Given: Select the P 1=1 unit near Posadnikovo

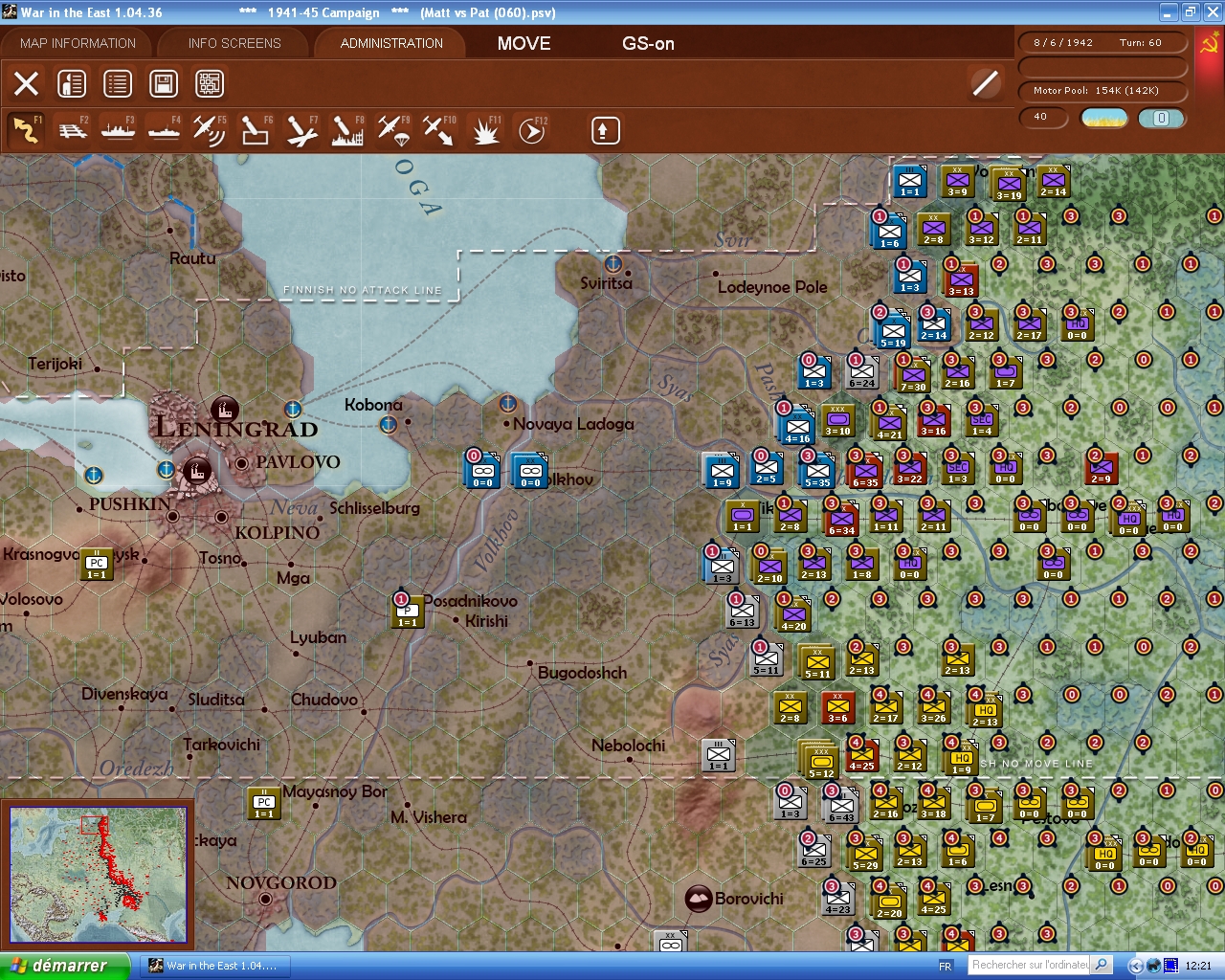Looking at the screenshot, I should 408,612.
